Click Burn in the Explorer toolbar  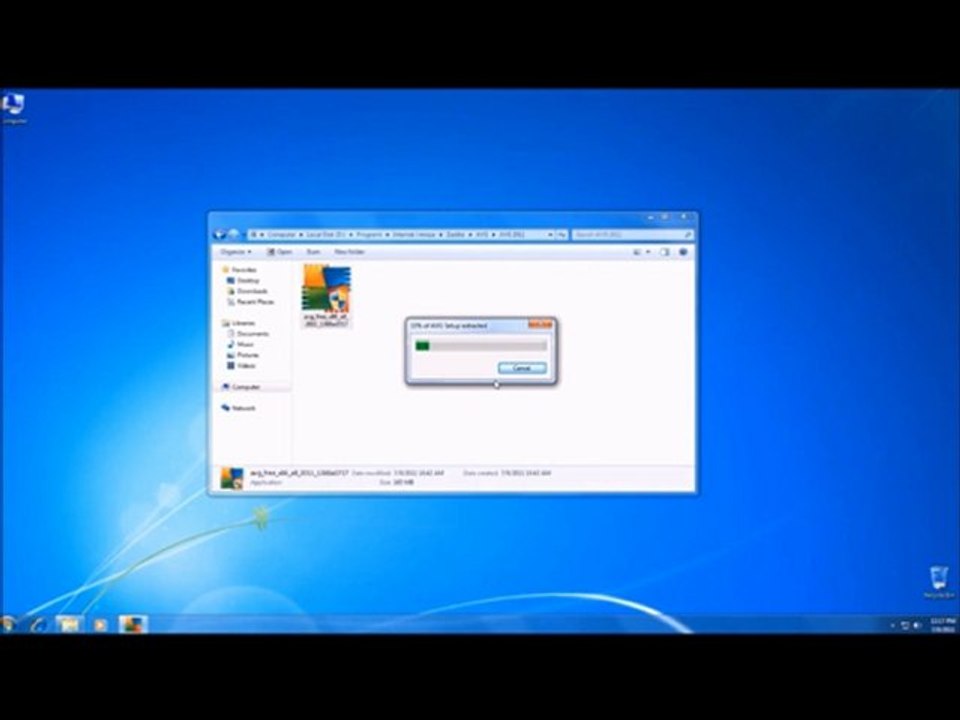313,252
